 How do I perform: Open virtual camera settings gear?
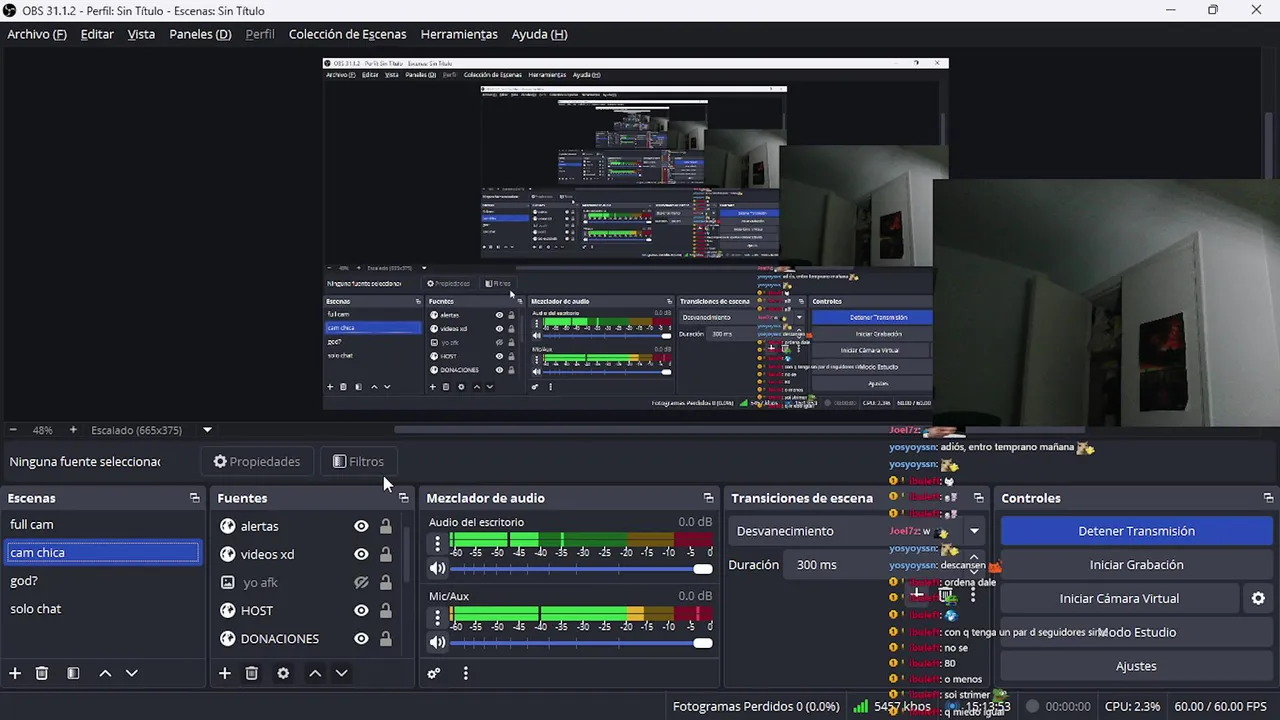pos(1258,598)
